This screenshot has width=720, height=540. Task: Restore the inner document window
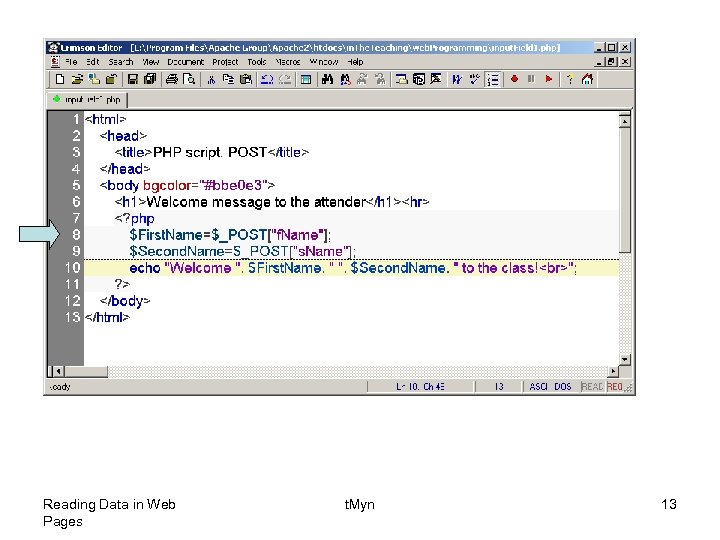coord(611,62)
